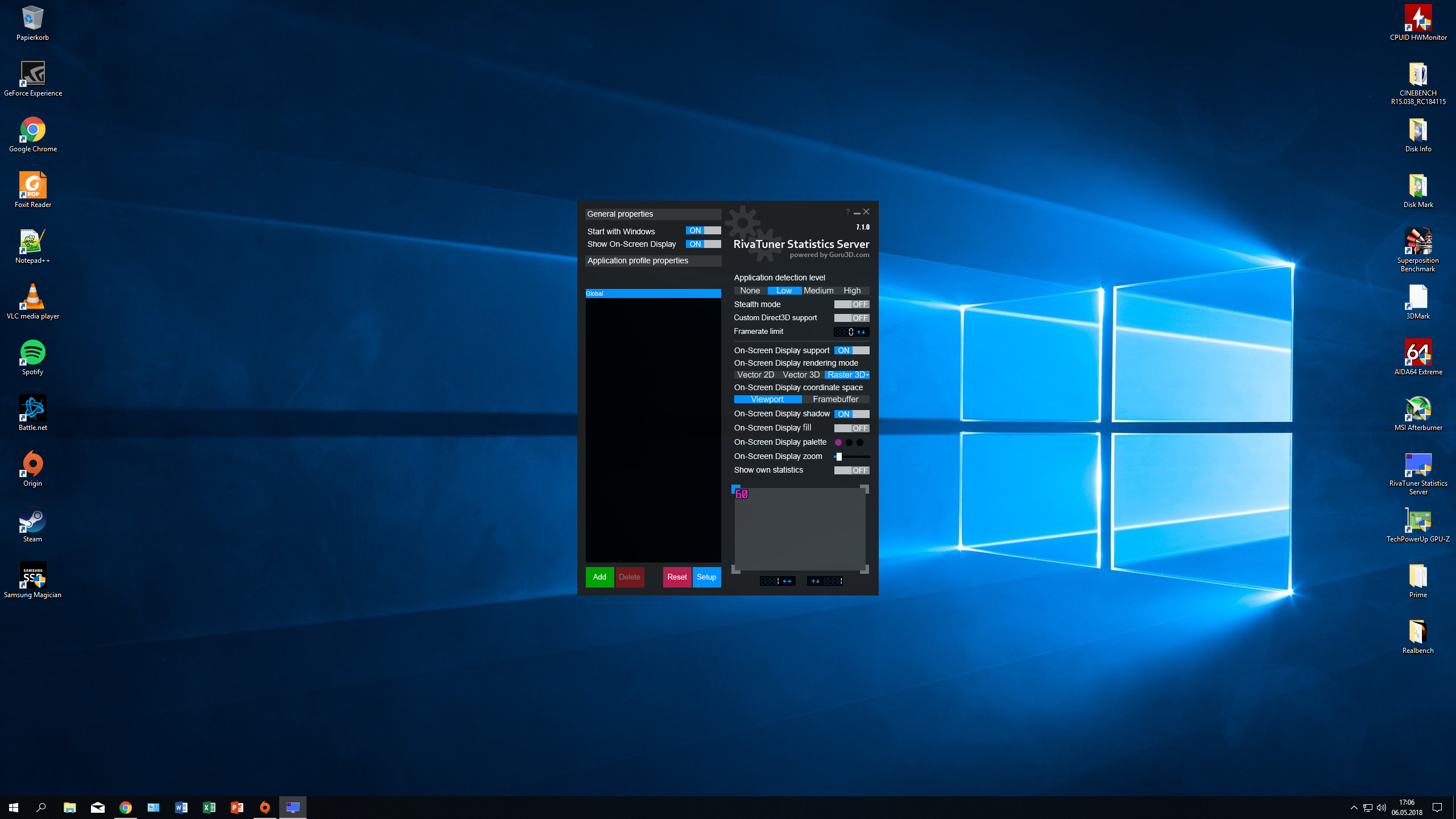
Task: Switch coordinate space to Framebuffer
Action: click(835, 399)
